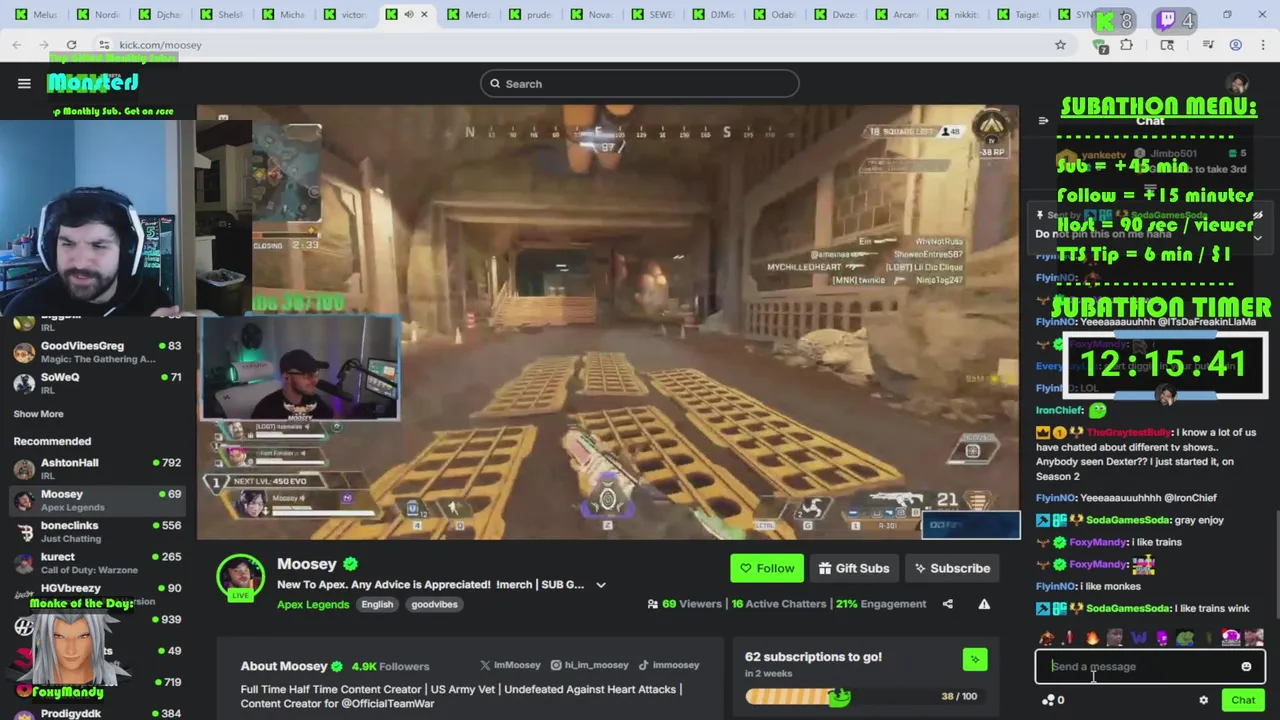This screenshot has height=720, width=1280.
Task: Open the immoosey TikTok link
Action: tap(669, 665)
